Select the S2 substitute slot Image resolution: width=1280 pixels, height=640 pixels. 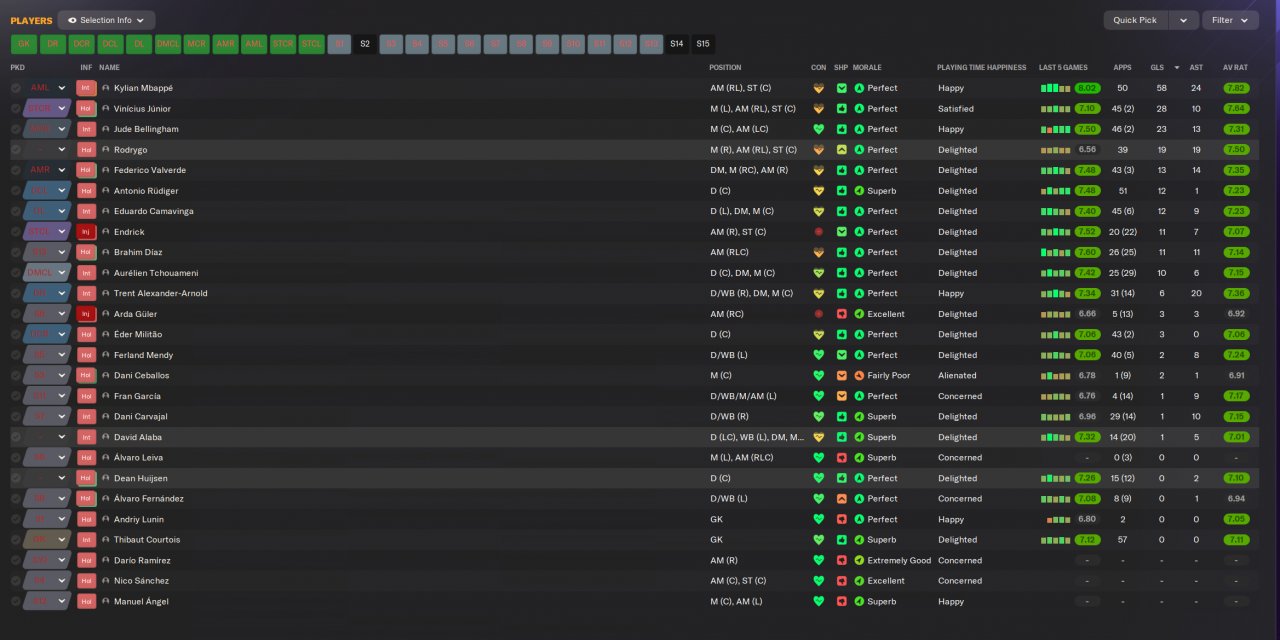click(365, 44)
